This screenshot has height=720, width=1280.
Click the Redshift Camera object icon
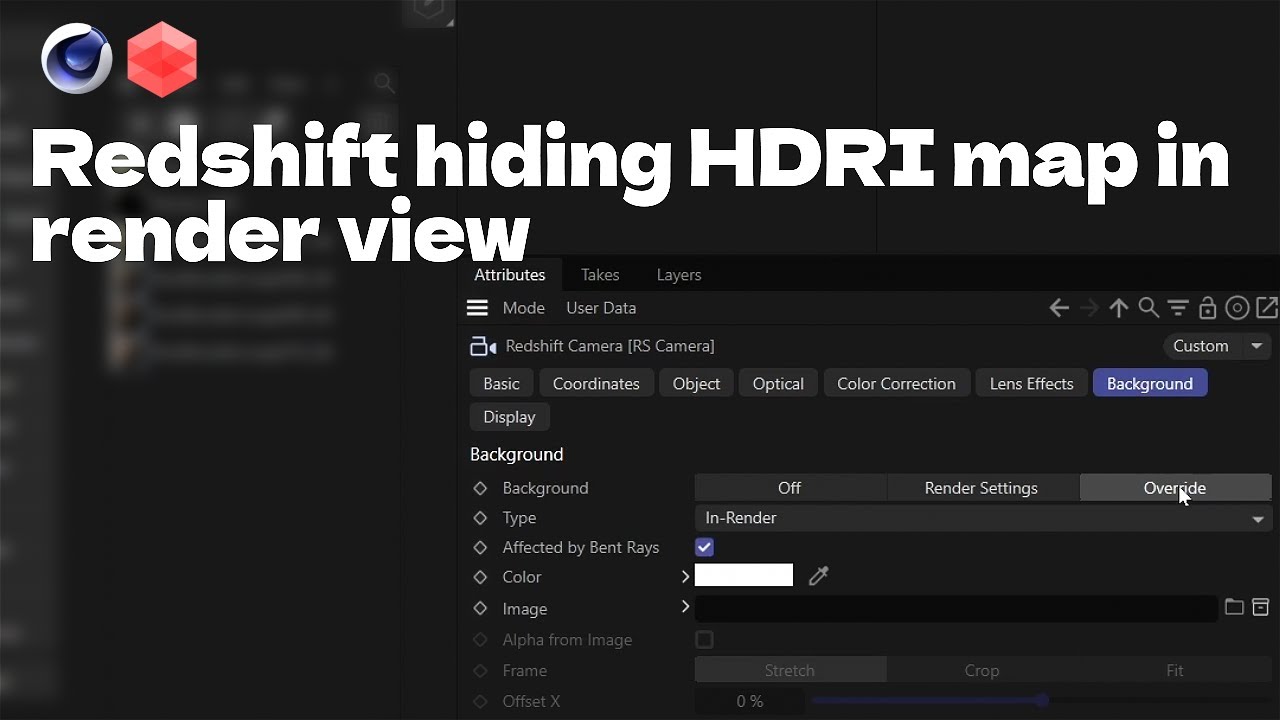click(482, 346)
